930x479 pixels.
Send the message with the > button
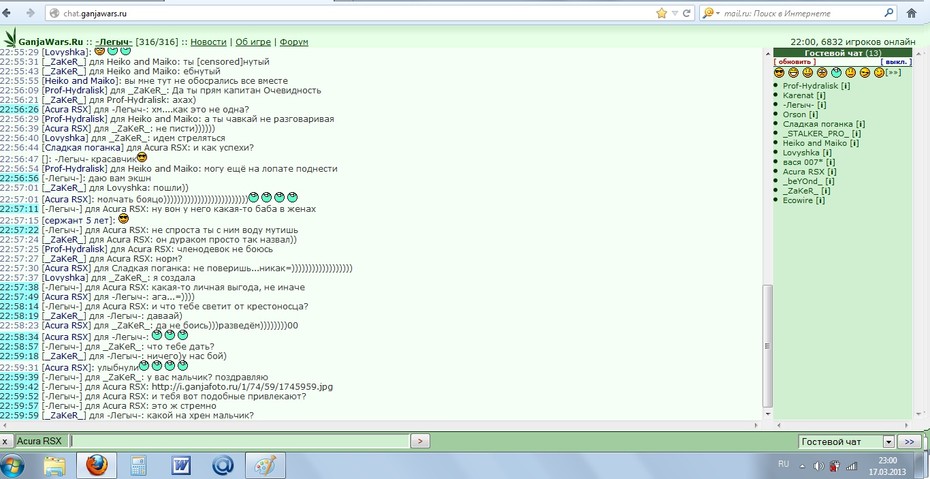pos(420,441)
